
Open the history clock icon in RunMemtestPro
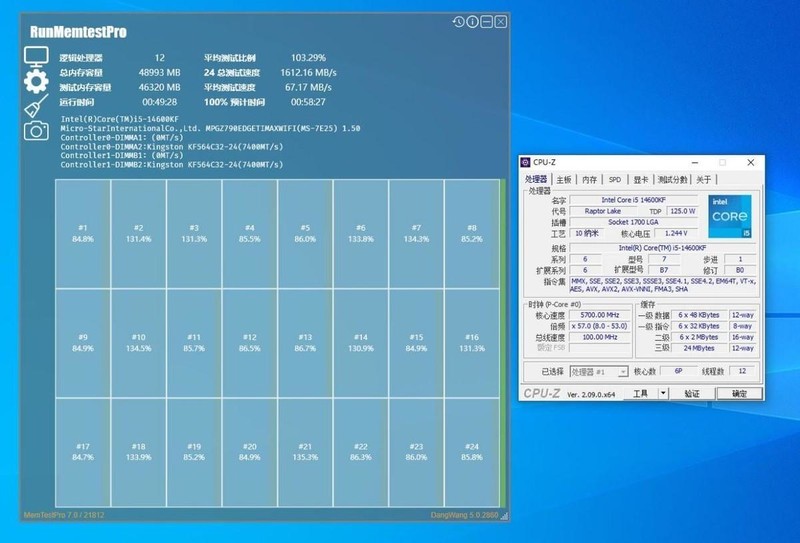[x=458, y=21]
